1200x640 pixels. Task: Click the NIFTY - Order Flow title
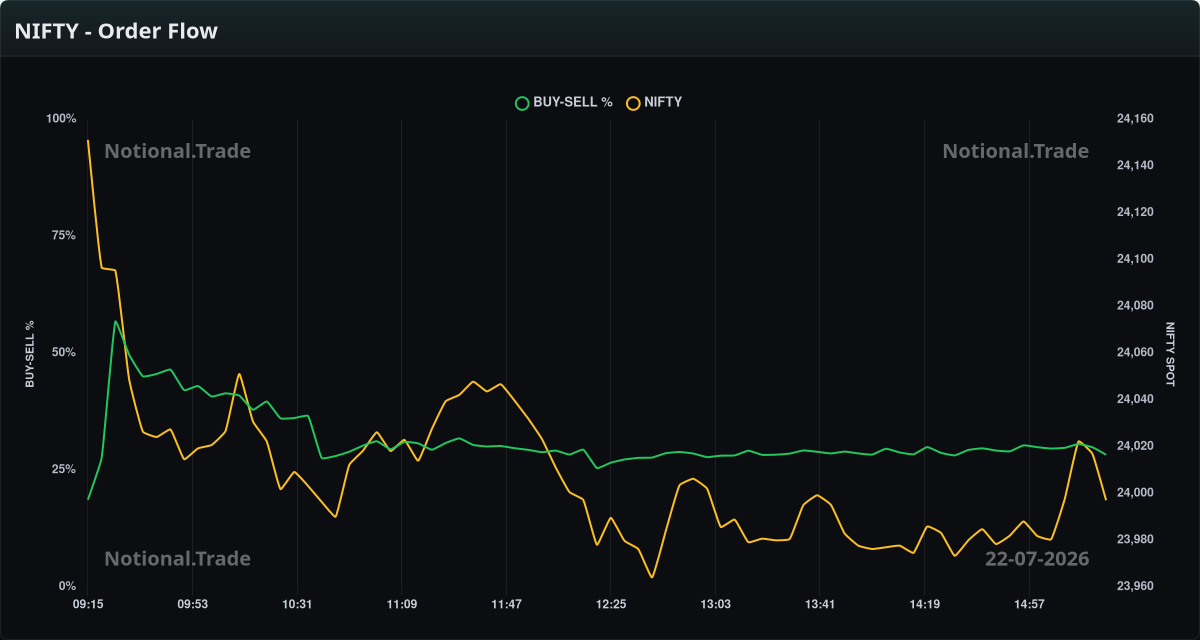116,31
